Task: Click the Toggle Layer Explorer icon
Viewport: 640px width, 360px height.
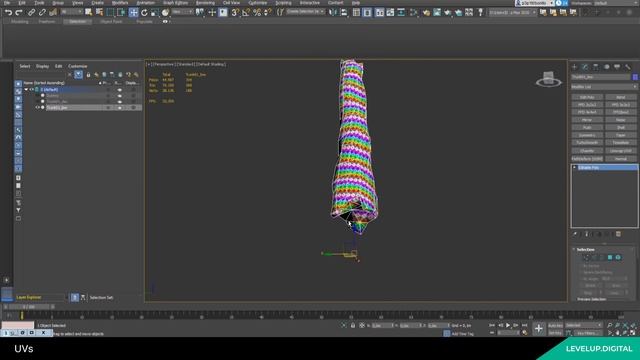Action: pyautogui.click(x=367, y=13)
